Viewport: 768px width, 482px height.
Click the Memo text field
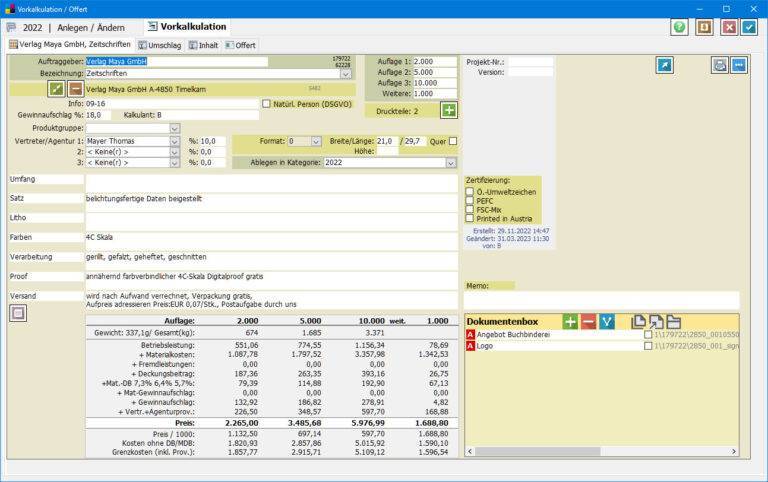601,300
